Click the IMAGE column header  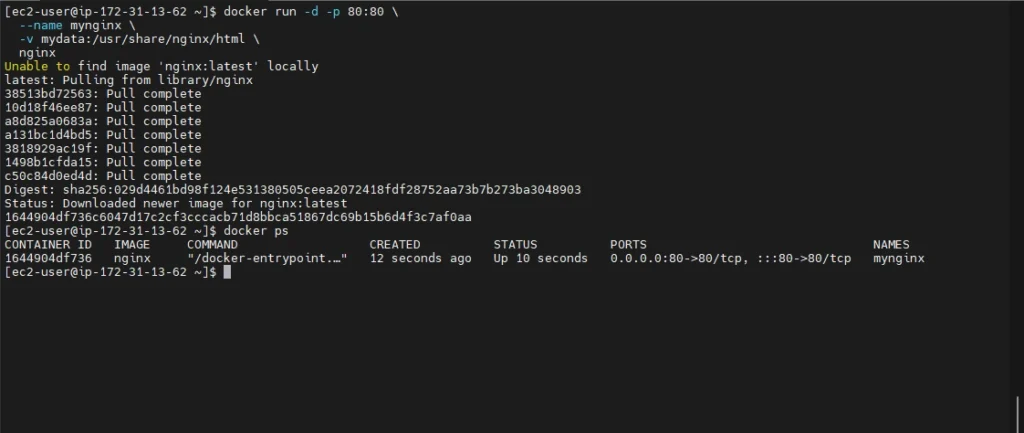132,244
